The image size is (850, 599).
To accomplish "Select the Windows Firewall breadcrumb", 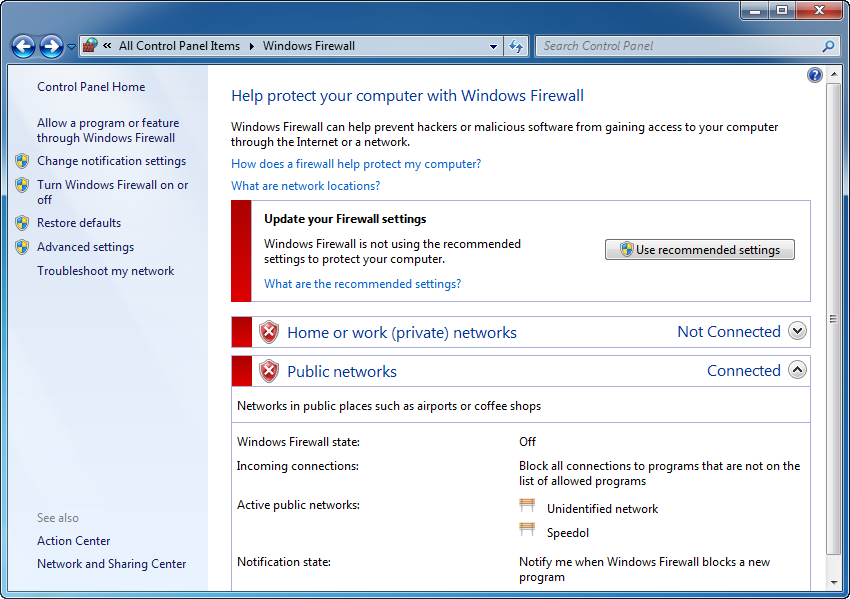I will point(309,46).
